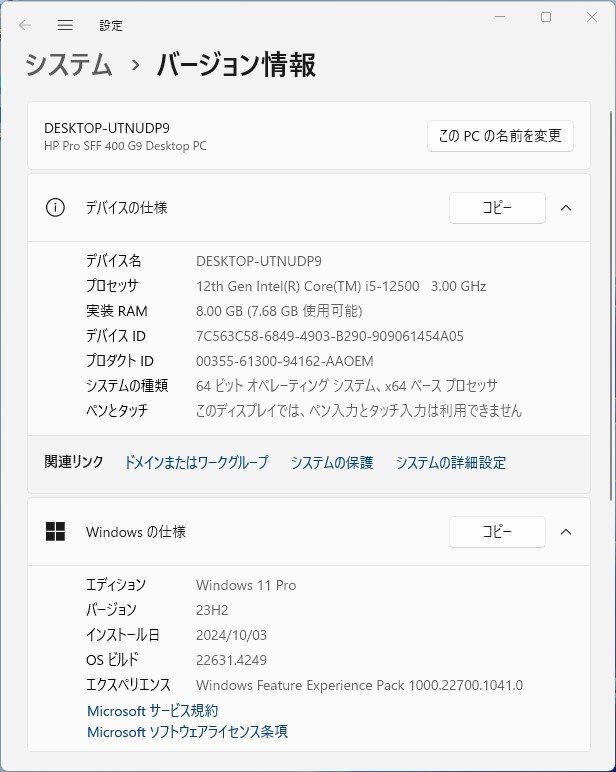Click the 実装 RAM row label
616x772 pixels.
[x=117, y=311]
